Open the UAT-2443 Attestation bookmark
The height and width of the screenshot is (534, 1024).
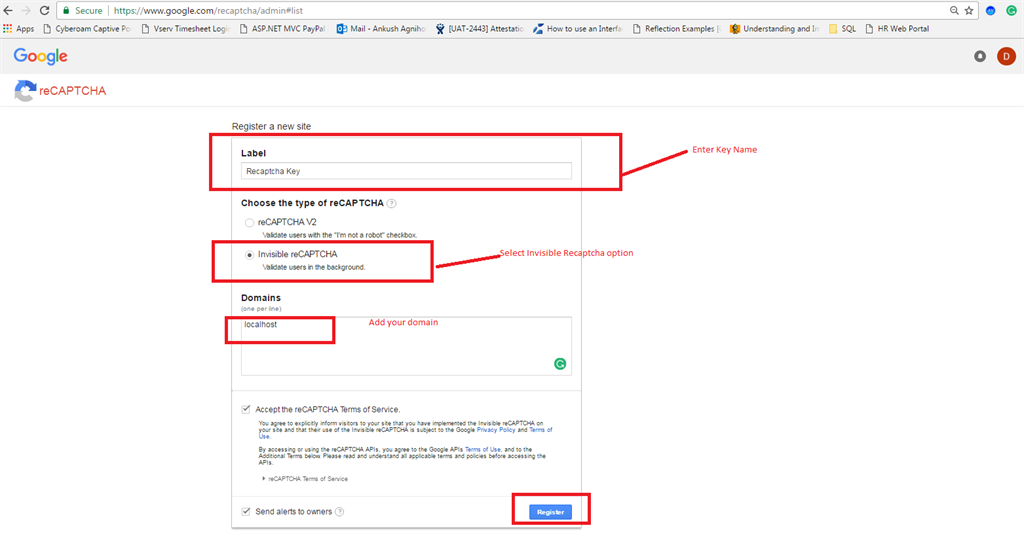[479, 29]
